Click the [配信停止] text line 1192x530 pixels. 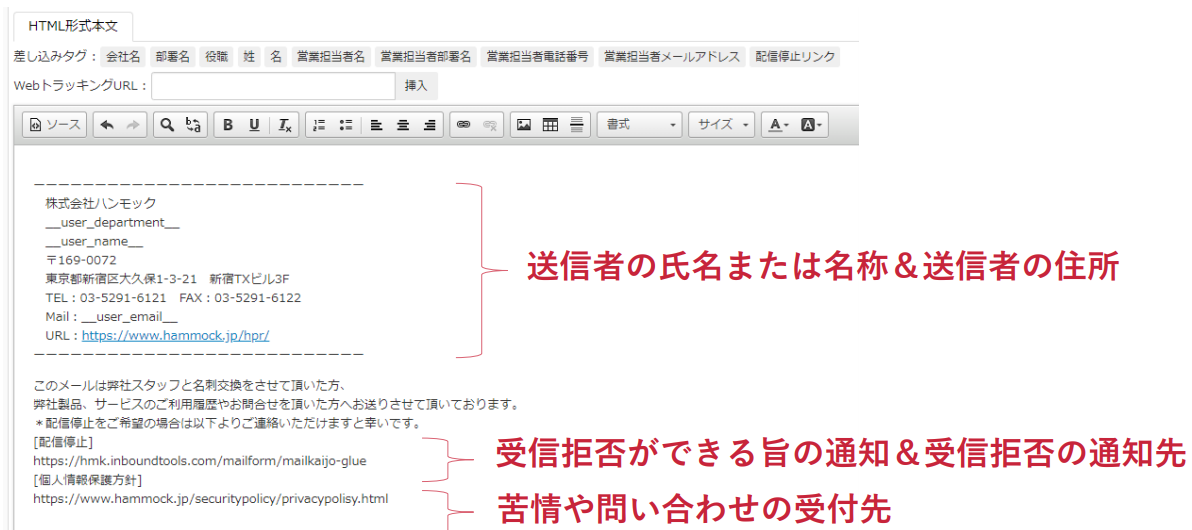coord(63,441)
